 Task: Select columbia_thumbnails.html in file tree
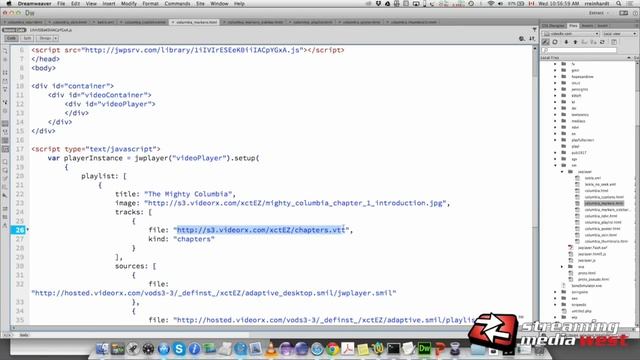click(606, 241)
